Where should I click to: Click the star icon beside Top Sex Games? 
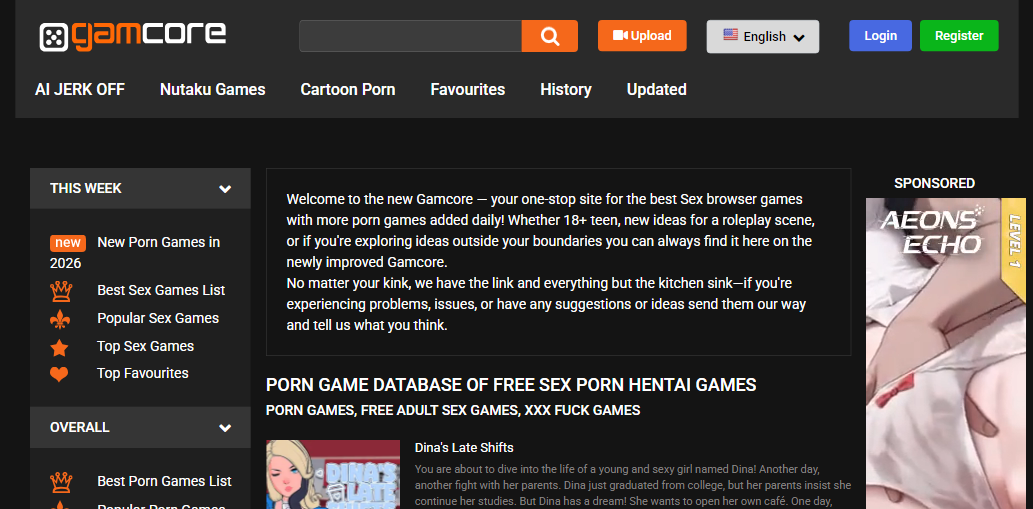click(x=59, y=347)
